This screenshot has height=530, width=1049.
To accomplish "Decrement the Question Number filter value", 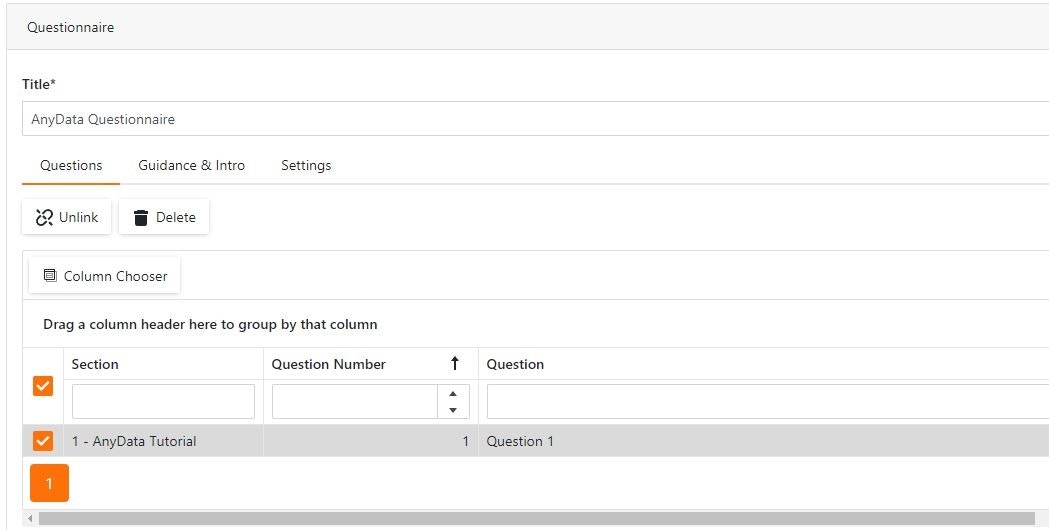I will point(453,409).
